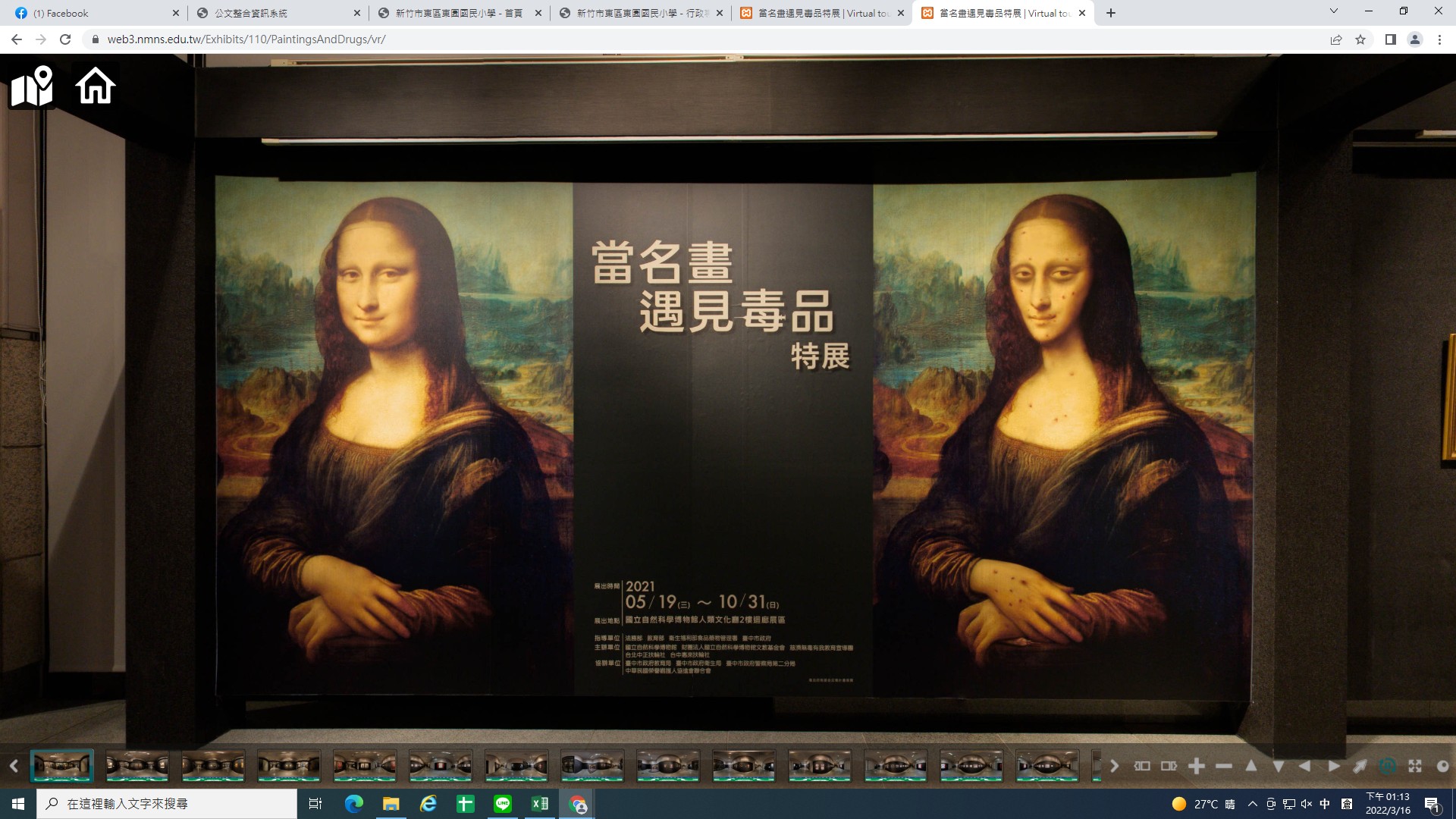Enter fullscreen with the four-arrows icon
The width and height of the screenshot is (1456, 819).
tap(1415, 766)
